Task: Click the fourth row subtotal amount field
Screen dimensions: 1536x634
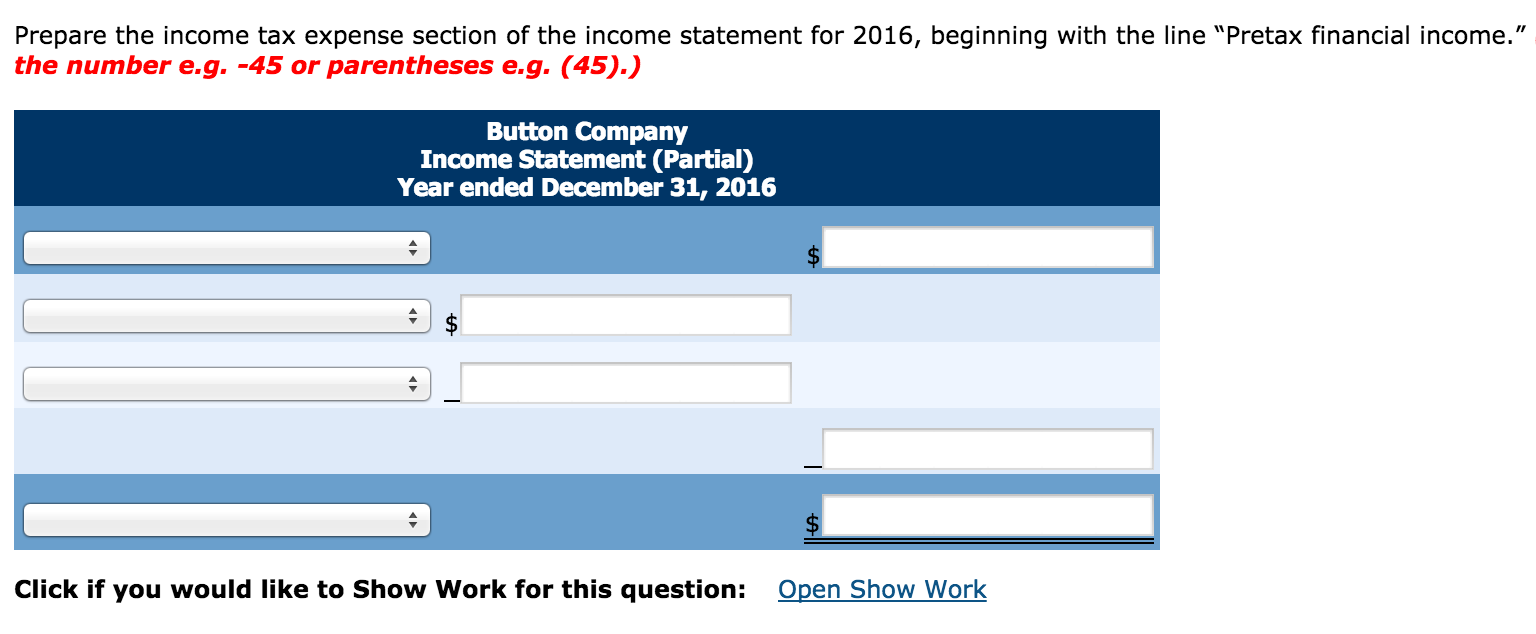Action: (988, 448)
